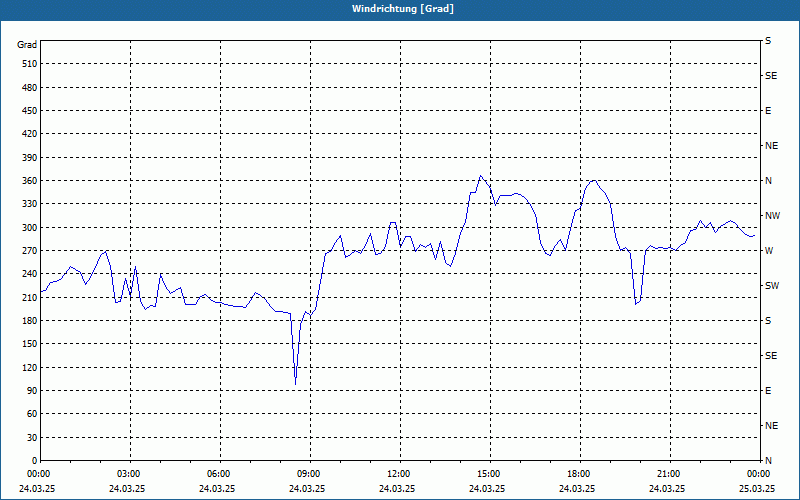Click the 03:00 time label
800x500 pixels.
point(130,474)
